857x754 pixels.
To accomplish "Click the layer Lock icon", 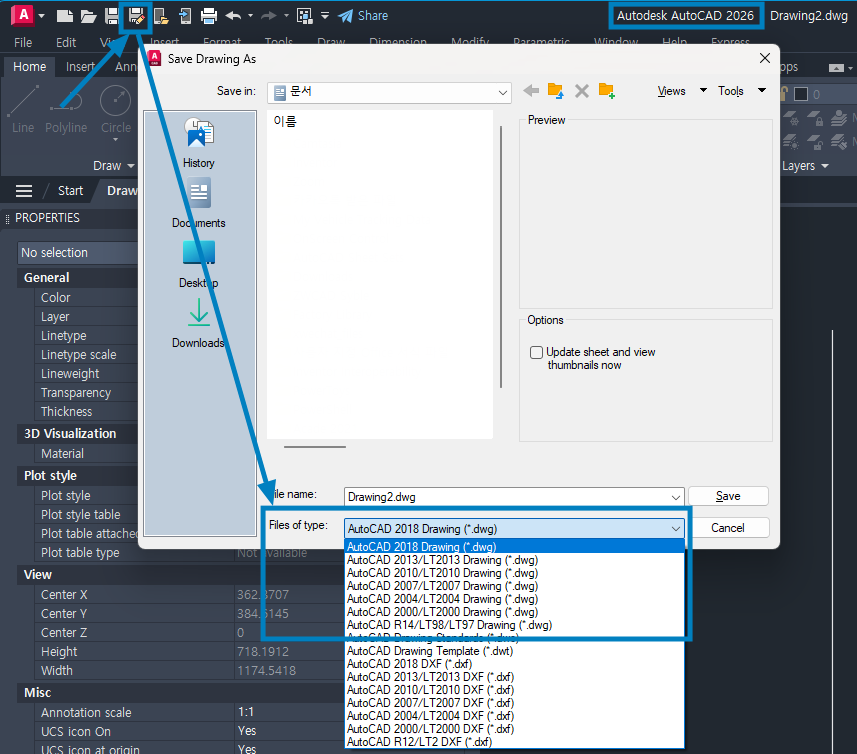I will [815, 119].
